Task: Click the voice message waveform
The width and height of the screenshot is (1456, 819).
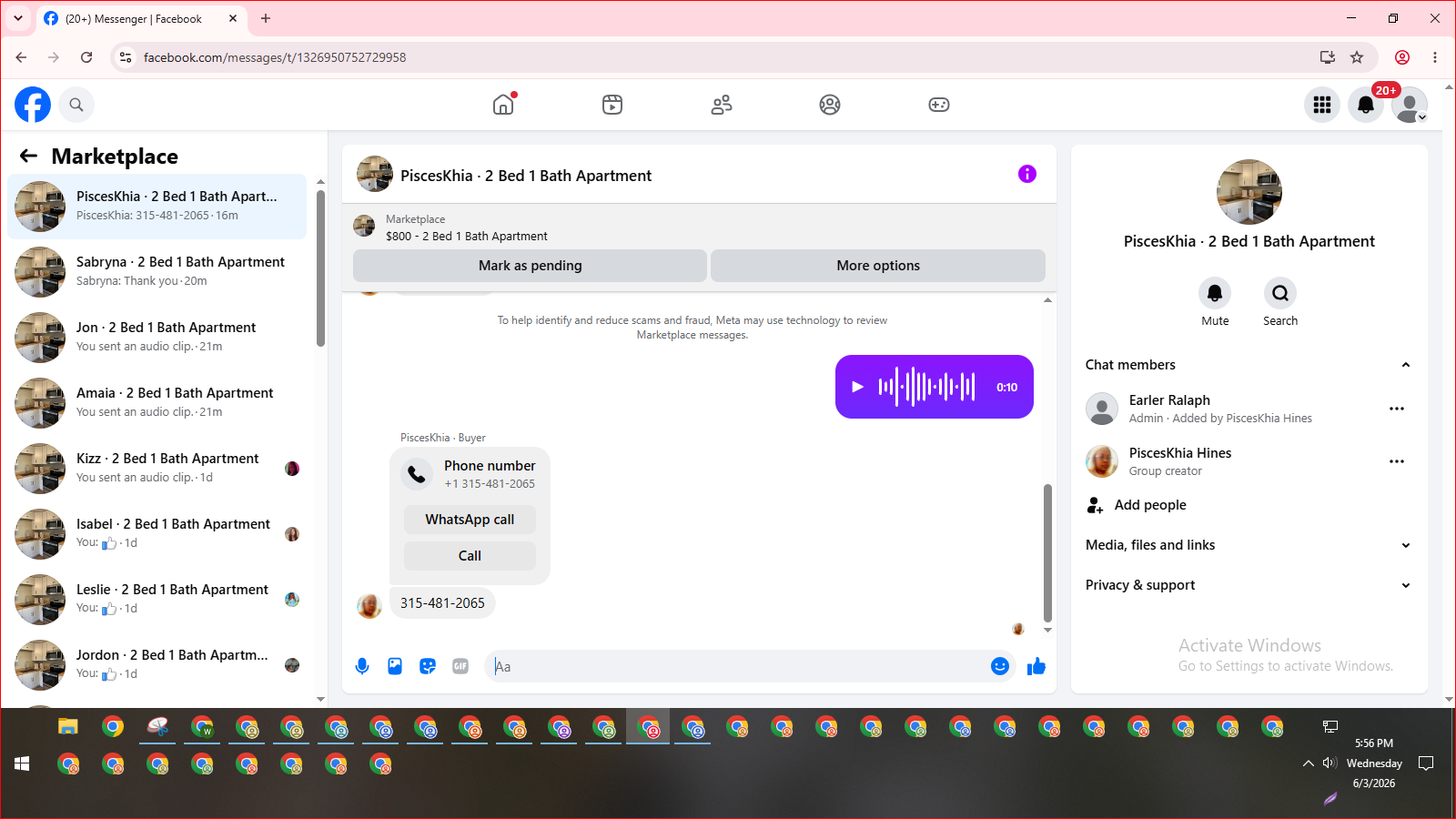Action: [926, 387]
